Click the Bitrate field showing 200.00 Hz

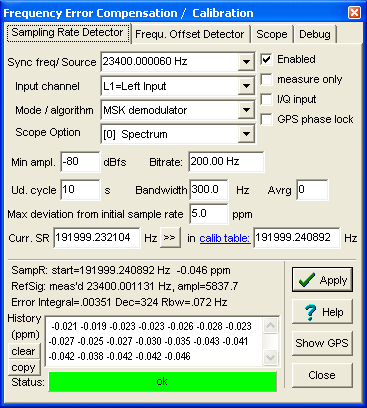(226, 162)
